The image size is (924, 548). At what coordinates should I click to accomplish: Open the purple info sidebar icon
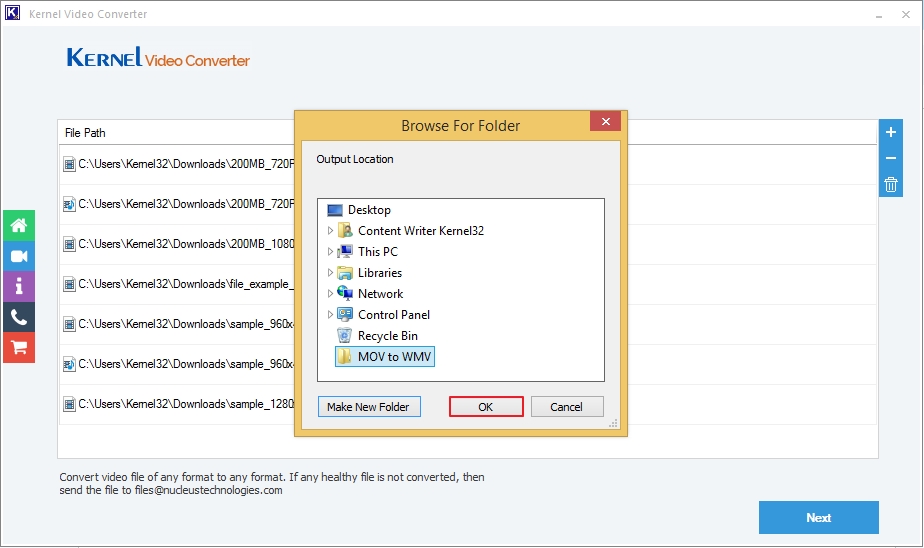click(x=19, y=286)
